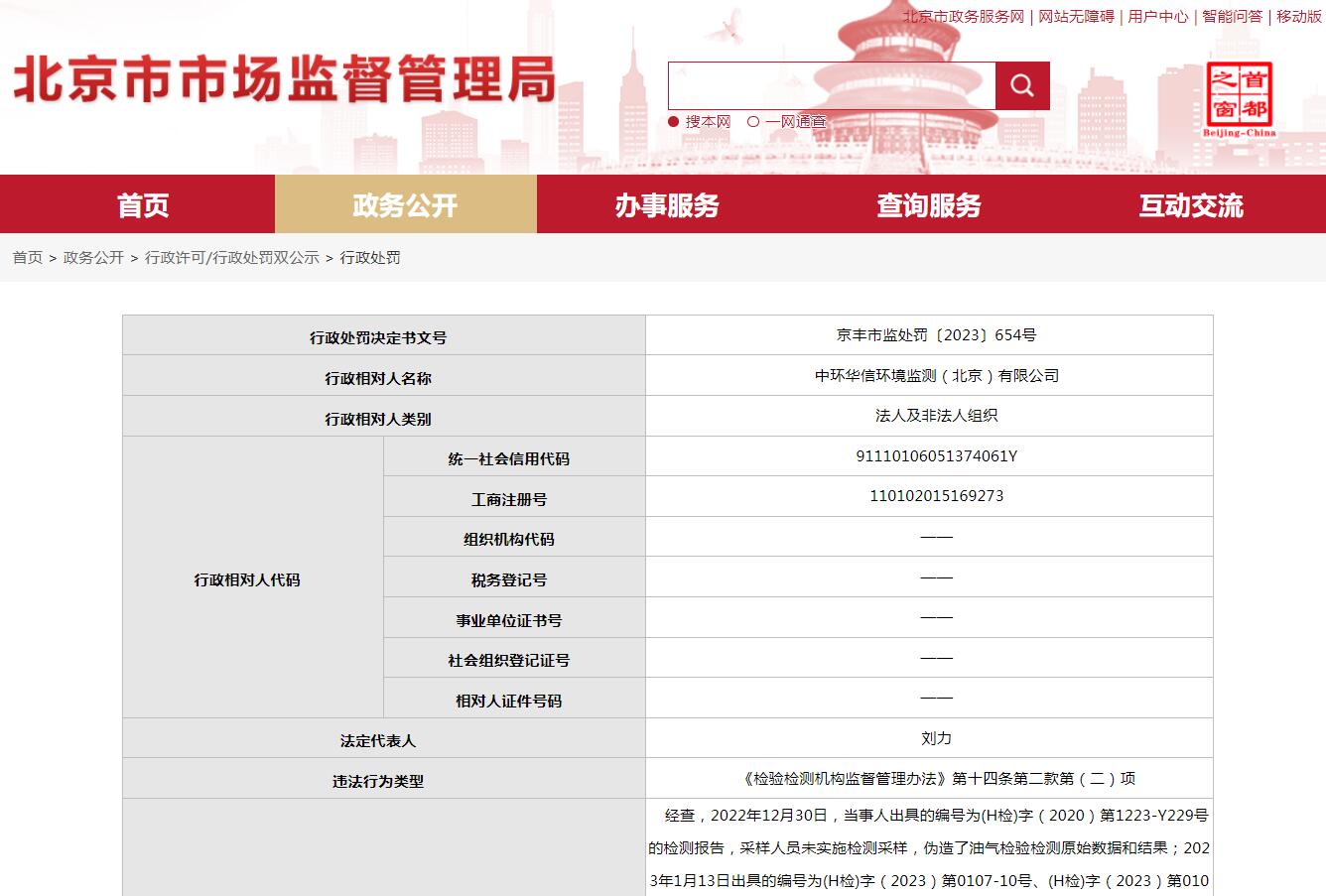Click company name 中环华信环境监测（北京）有限公司

tap(936, 375)
